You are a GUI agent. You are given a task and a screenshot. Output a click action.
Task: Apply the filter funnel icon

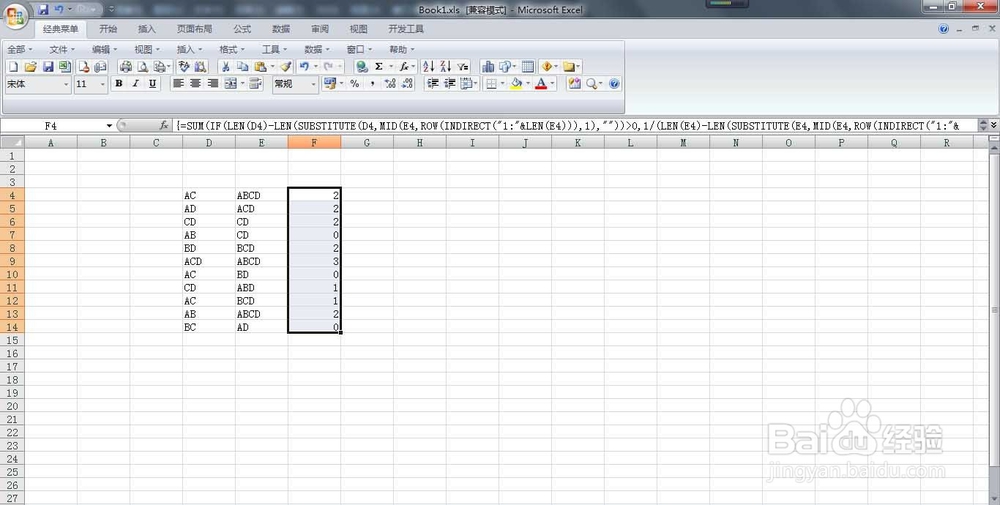coord(462,66)
